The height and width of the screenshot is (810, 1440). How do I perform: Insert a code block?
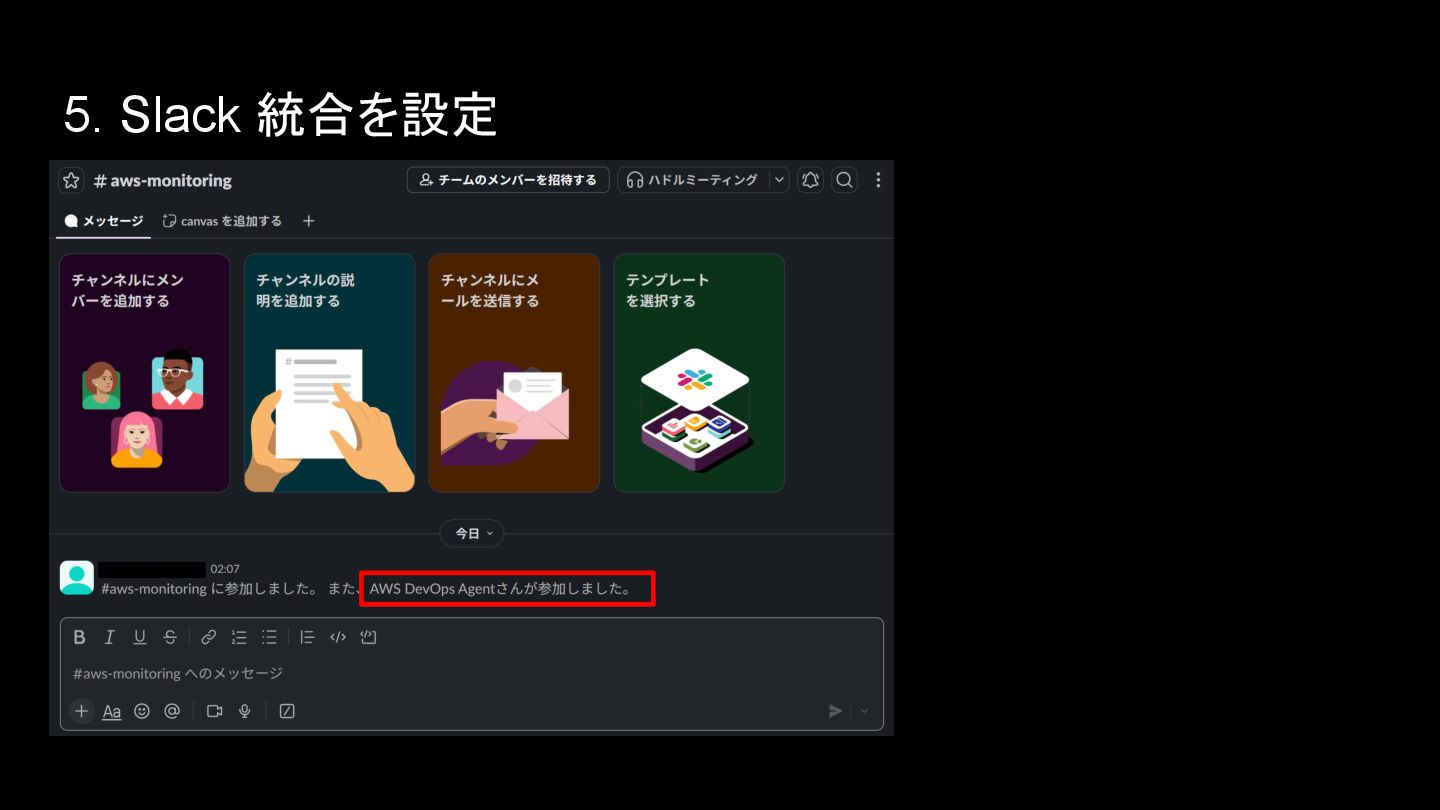tap(368, 637)
